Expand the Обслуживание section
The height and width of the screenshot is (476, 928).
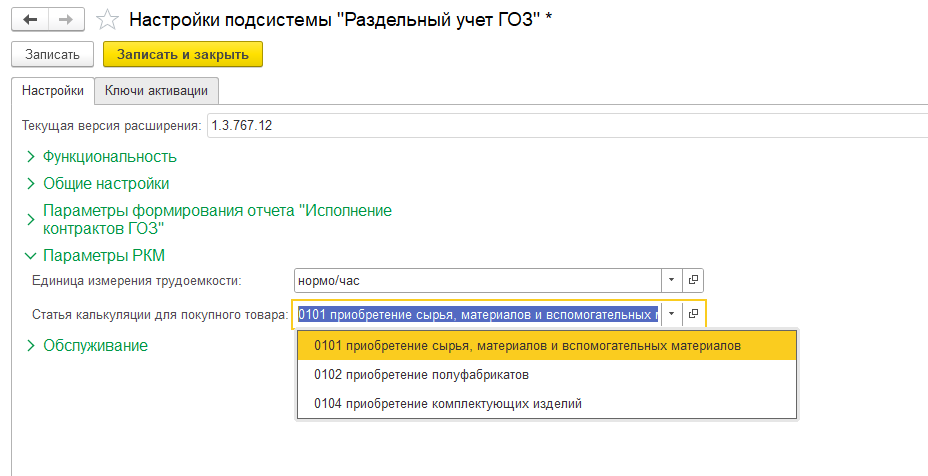[95, 345]
